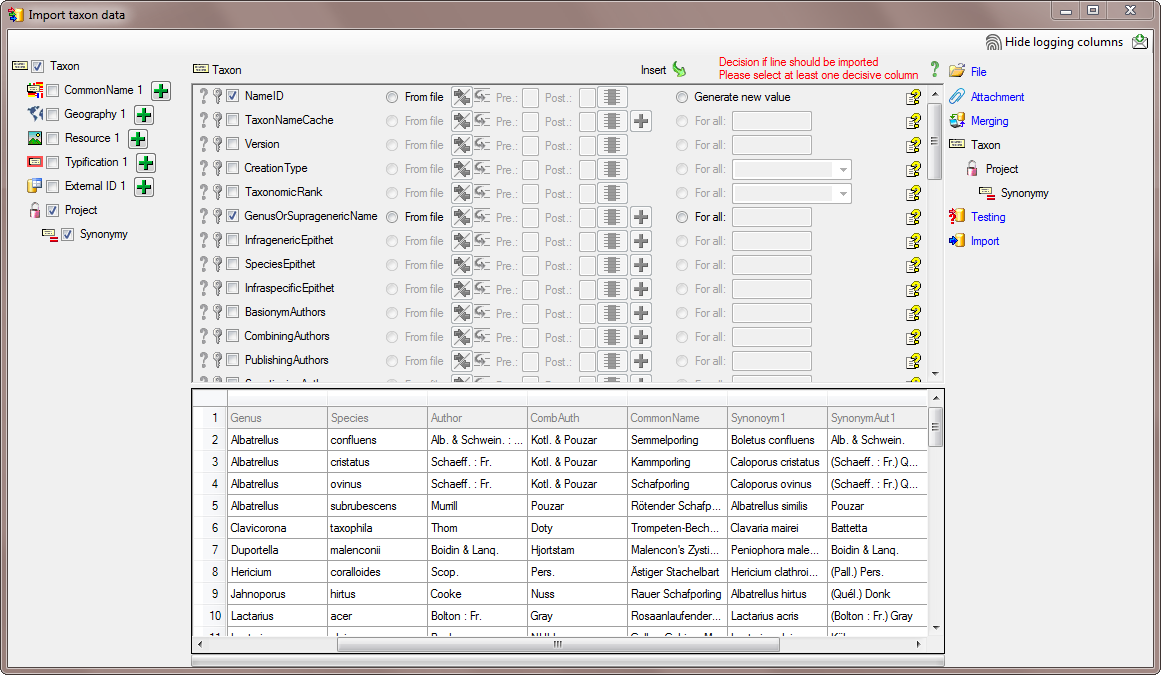Select From file radio for GenusOrSupragenericName
1161x675 pixels.
[x=392, y=217]
